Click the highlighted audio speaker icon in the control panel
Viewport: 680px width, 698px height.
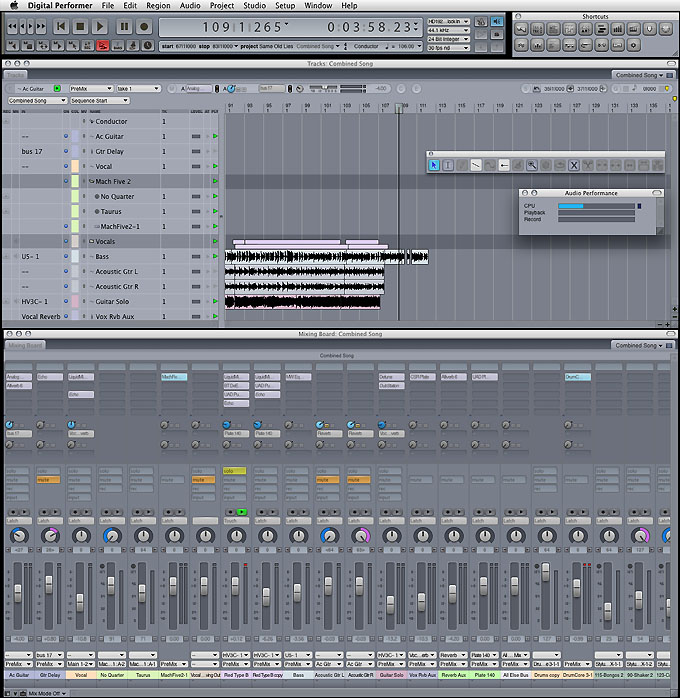click(497, 21)
